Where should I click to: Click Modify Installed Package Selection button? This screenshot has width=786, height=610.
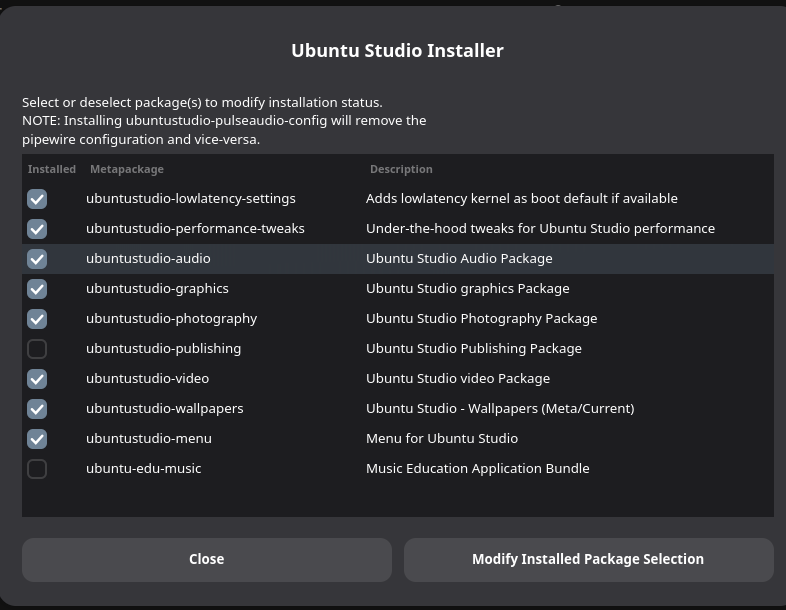pyautogui.click(x=588, y=559)
